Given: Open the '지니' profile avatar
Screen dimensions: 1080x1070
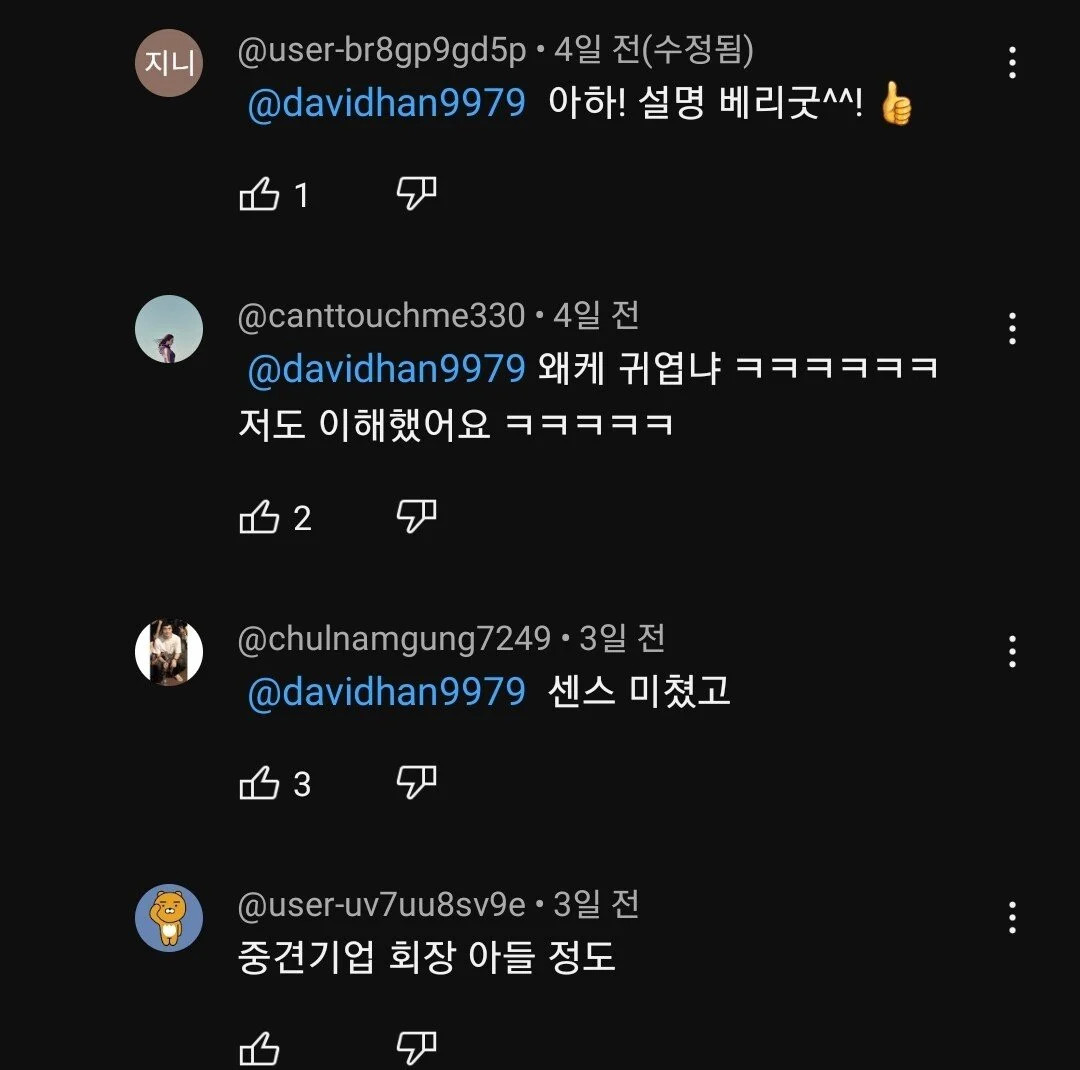Looking at the screenshot, I should click(x=168, y=62).
